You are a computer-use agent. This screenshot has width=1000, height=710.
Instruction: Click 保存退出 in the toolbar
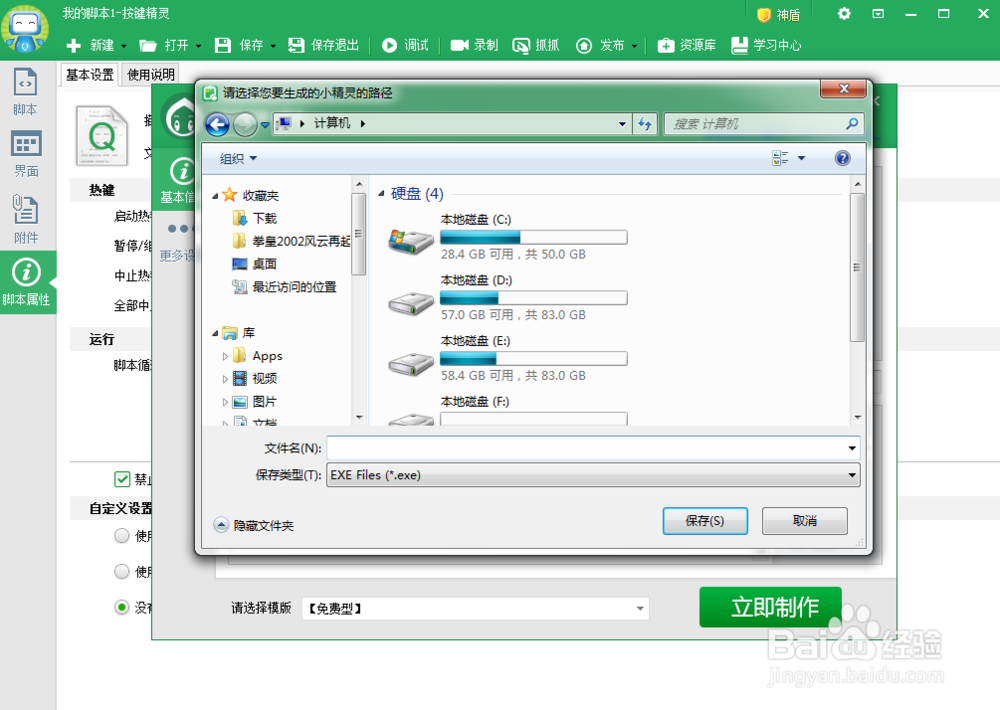(x=323, y=45)
